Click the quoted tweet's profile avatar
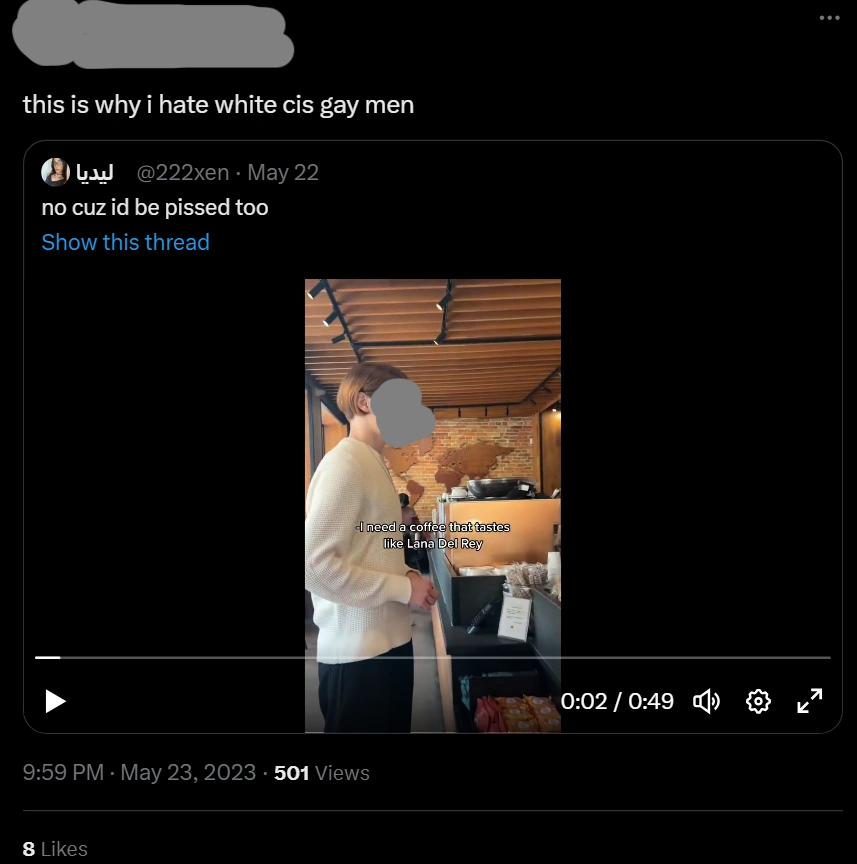857x864 pixels. (55, 172)
